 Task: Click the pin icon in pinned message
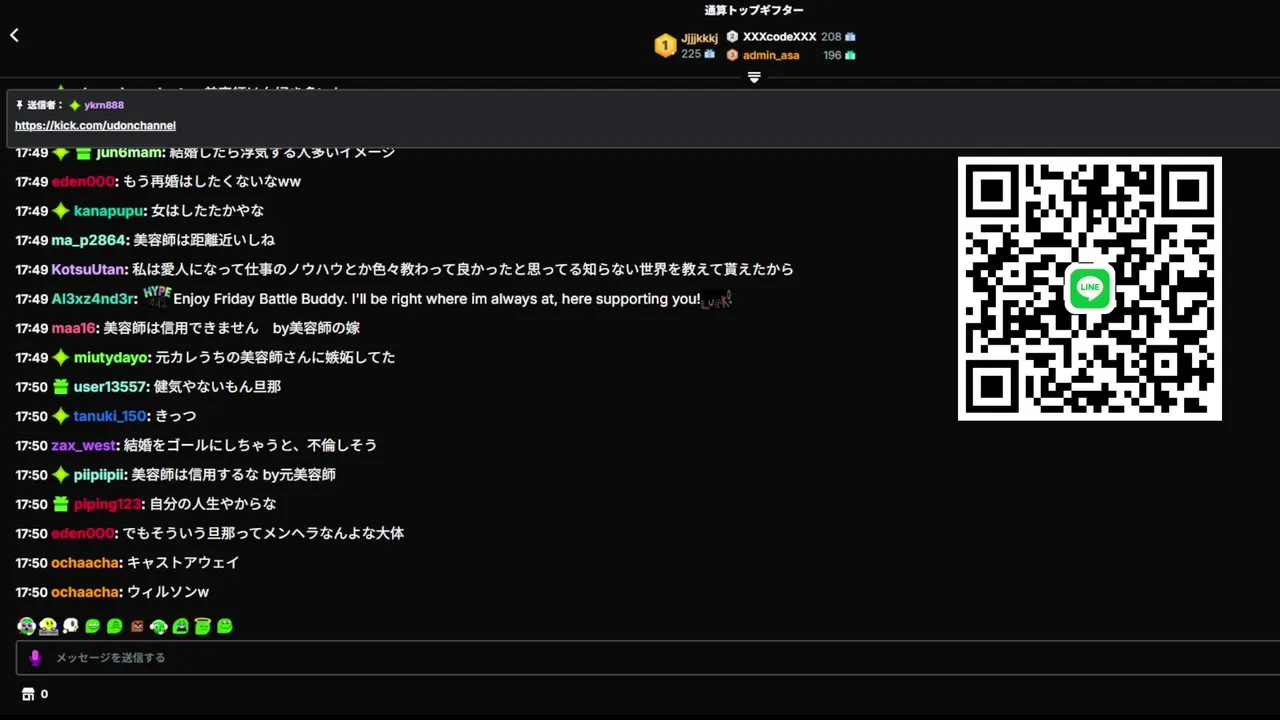click(x=19, y=105)
